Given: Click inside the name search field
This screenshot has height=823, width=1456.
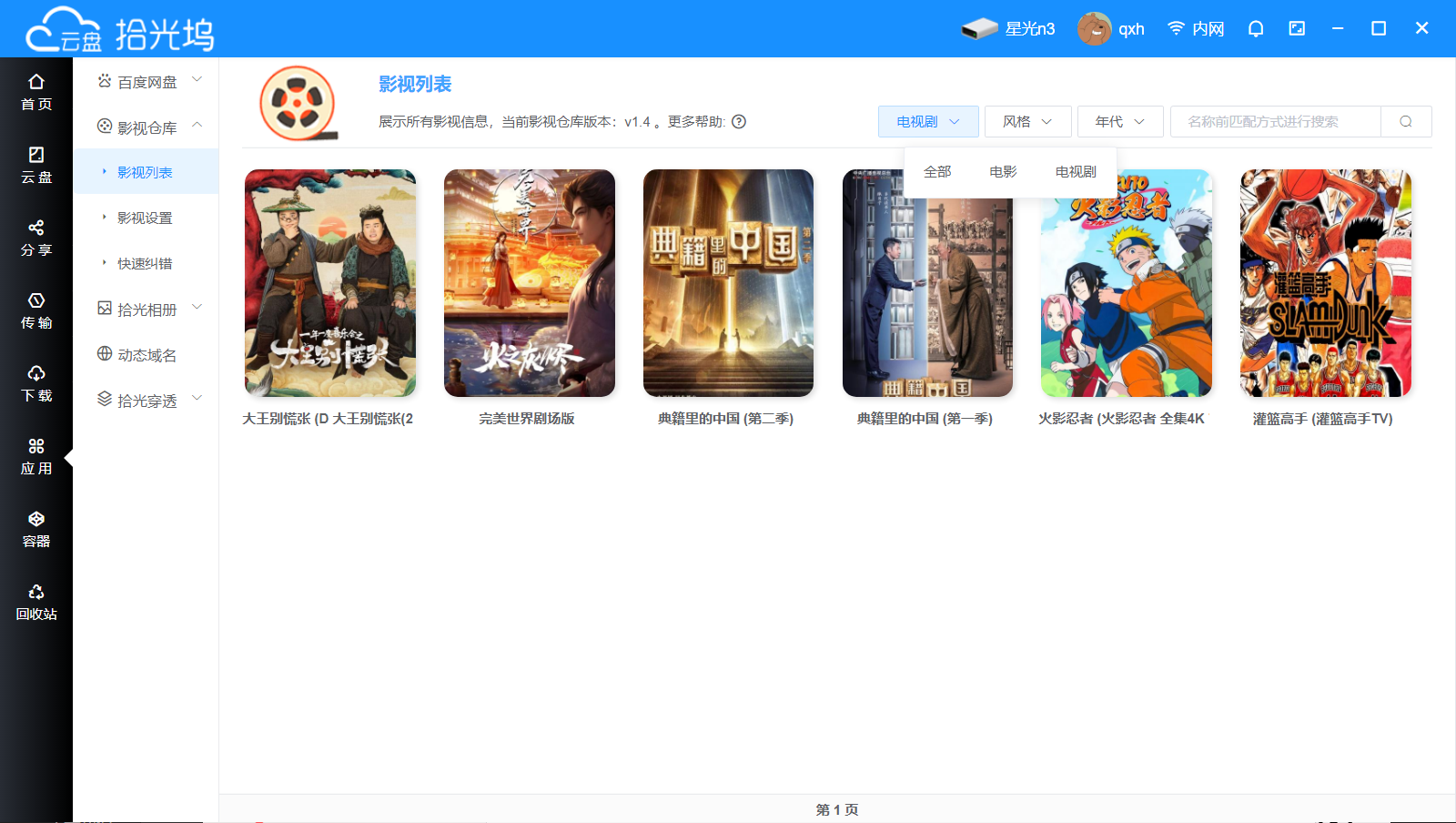Looking at the screenshot, I should 1275,121.
